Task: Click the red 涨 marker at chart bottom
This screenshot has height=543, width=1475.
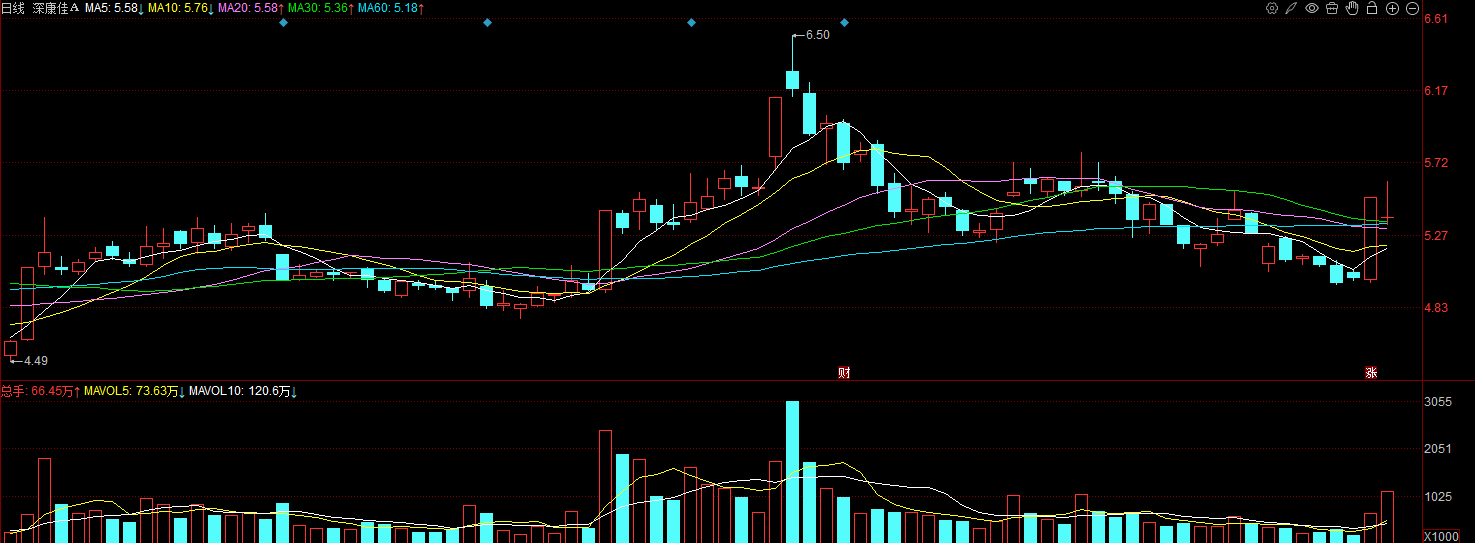Action: 1371,373
